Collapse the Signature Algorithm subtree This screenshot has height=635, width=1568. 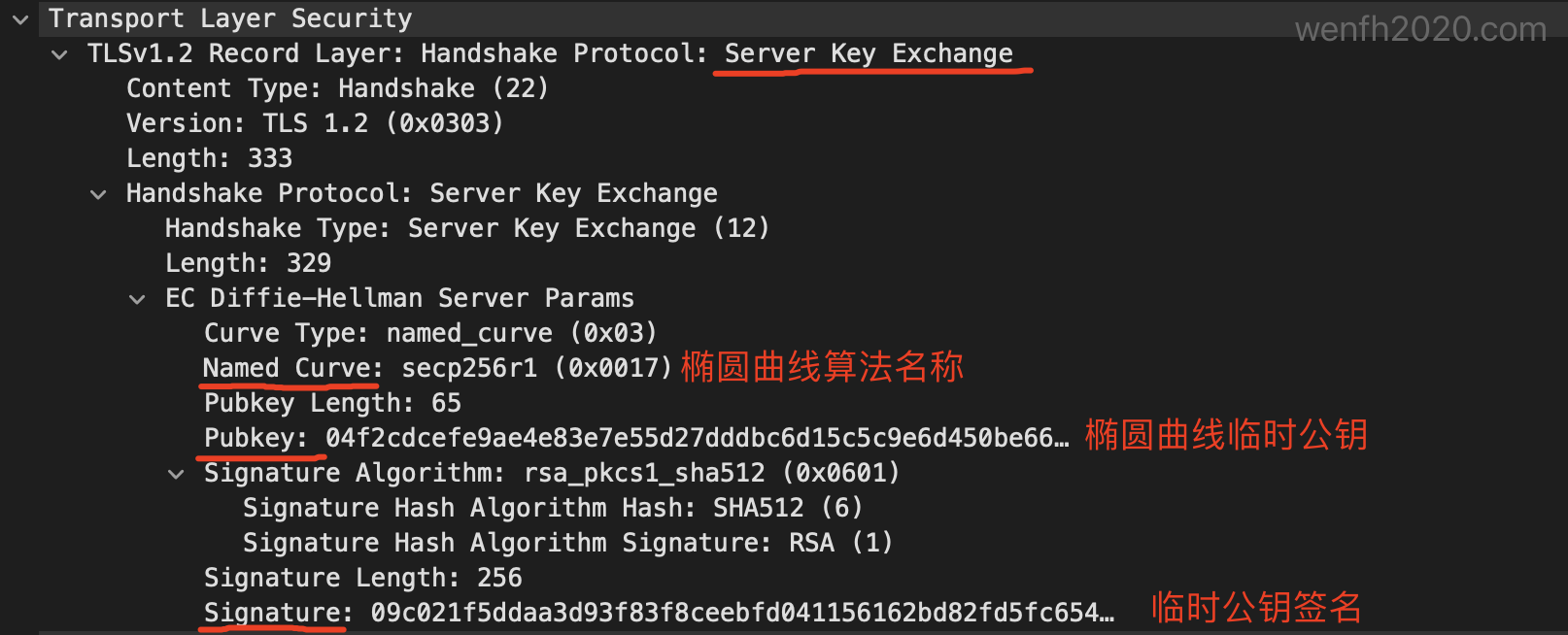click(176, 473)
